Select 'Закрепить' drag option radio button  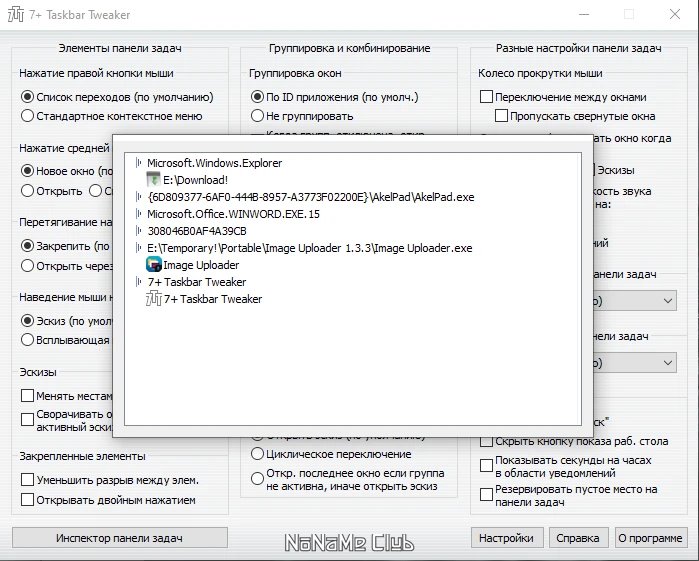pos(28,246)
